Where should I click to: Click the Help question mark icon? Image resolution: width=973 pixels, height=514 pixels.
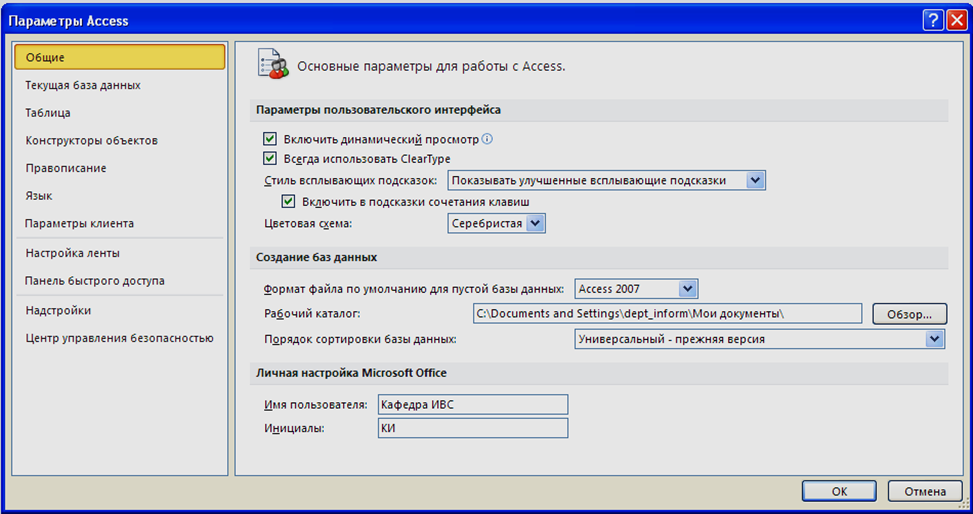pyautogui.click(x=933, y=20)
